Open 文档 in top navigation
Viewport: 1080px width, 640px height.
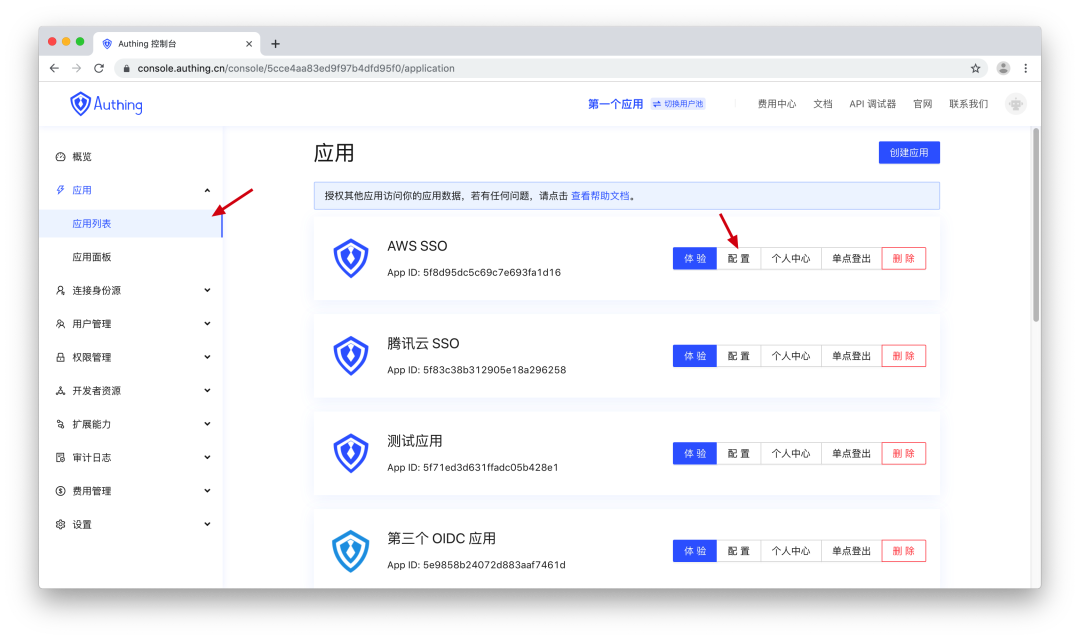822,104
